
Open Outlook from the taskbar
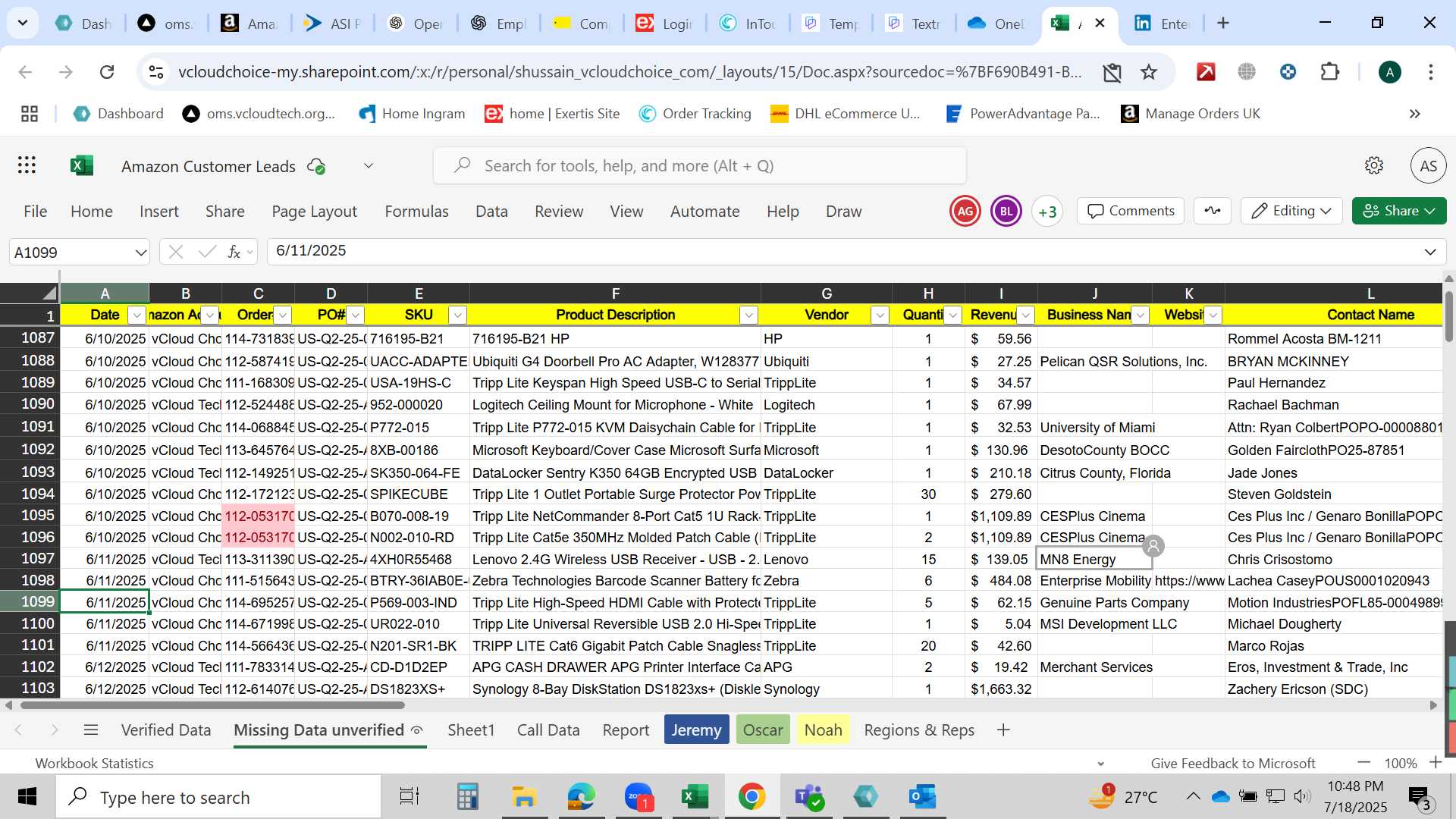point(922,797)
